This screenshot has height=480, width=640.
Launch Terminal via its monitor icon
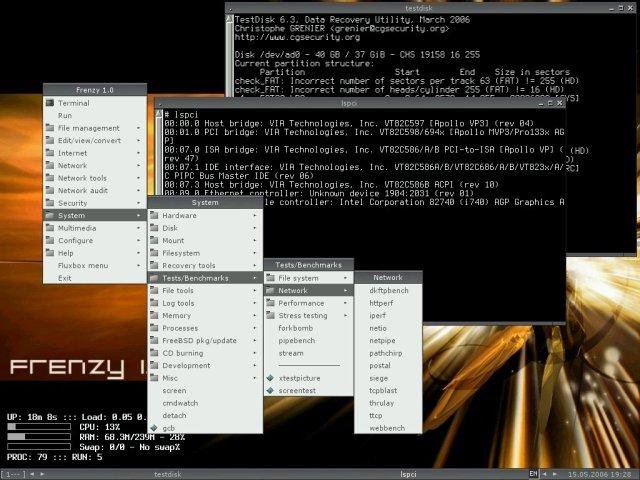tap(50, 103)
